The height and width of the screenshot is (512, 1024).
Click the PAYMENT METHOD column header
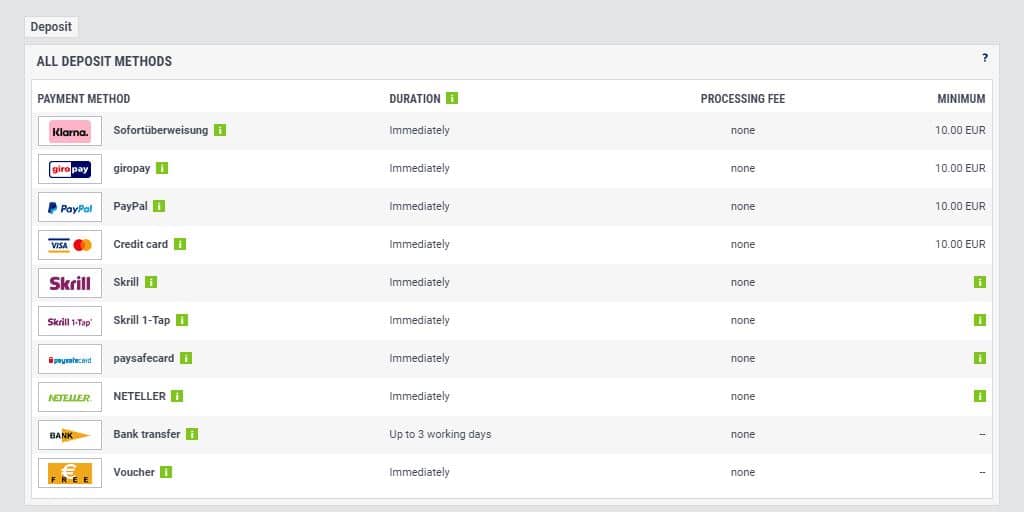tap(84, 99)
